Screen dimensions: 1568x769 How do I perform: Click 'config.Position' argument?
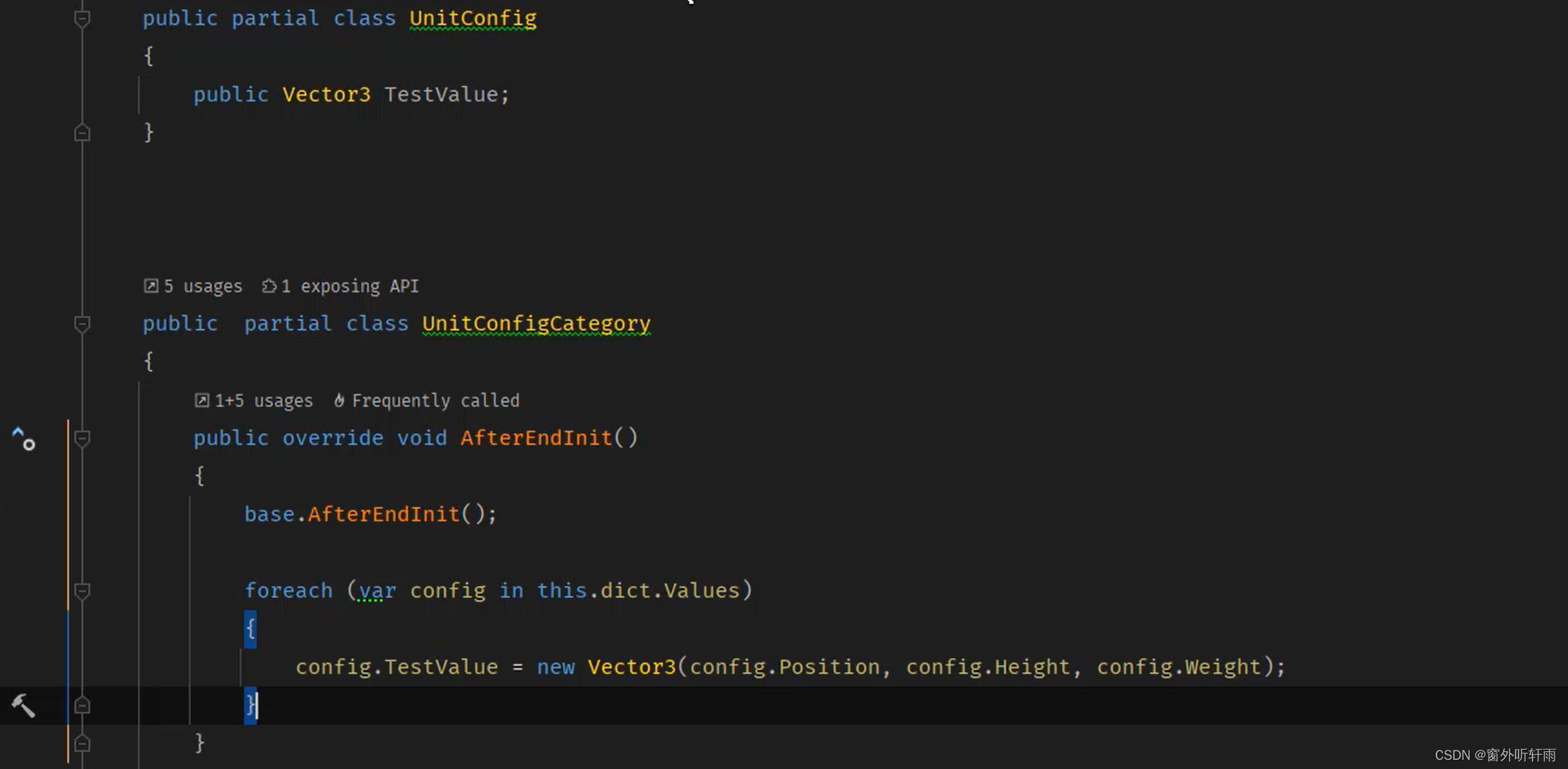784,667
